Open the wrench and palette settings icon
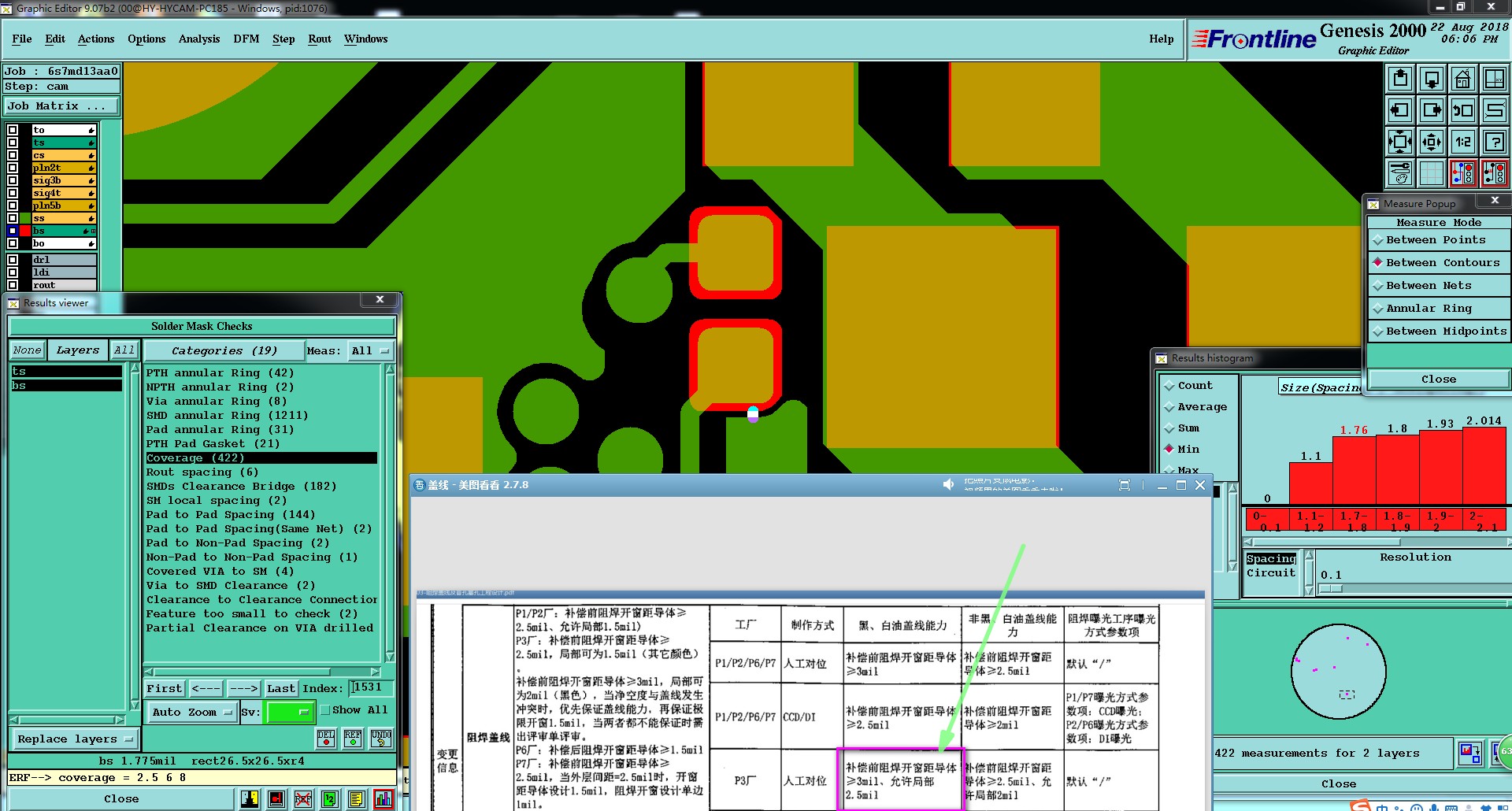Image resolution: width=1512 pixels, height=811 pixels. point(1400,173)
